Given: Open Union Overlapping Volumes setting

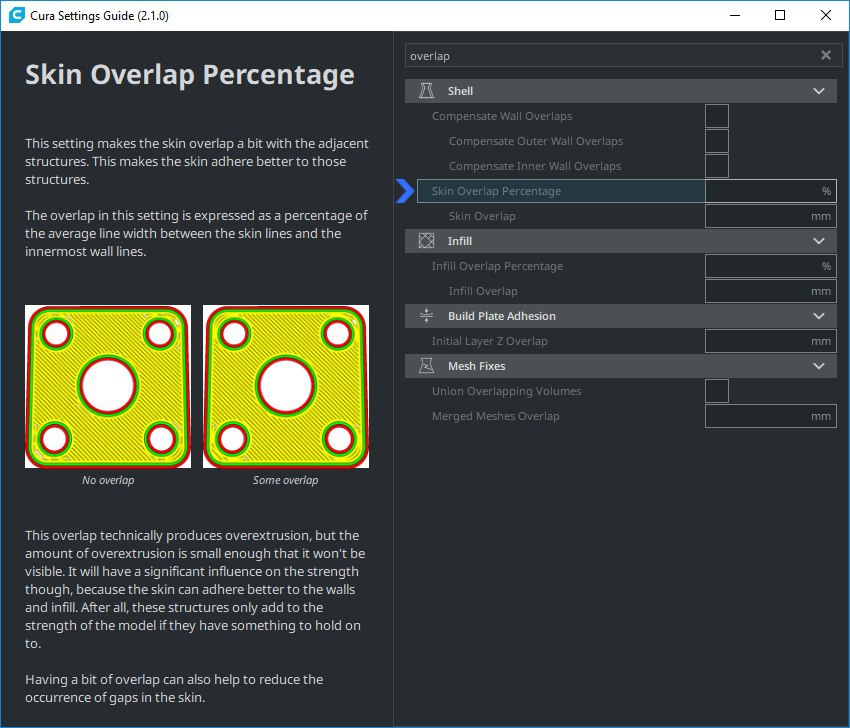Looking at the screenshot, I should tap(506, 391).
